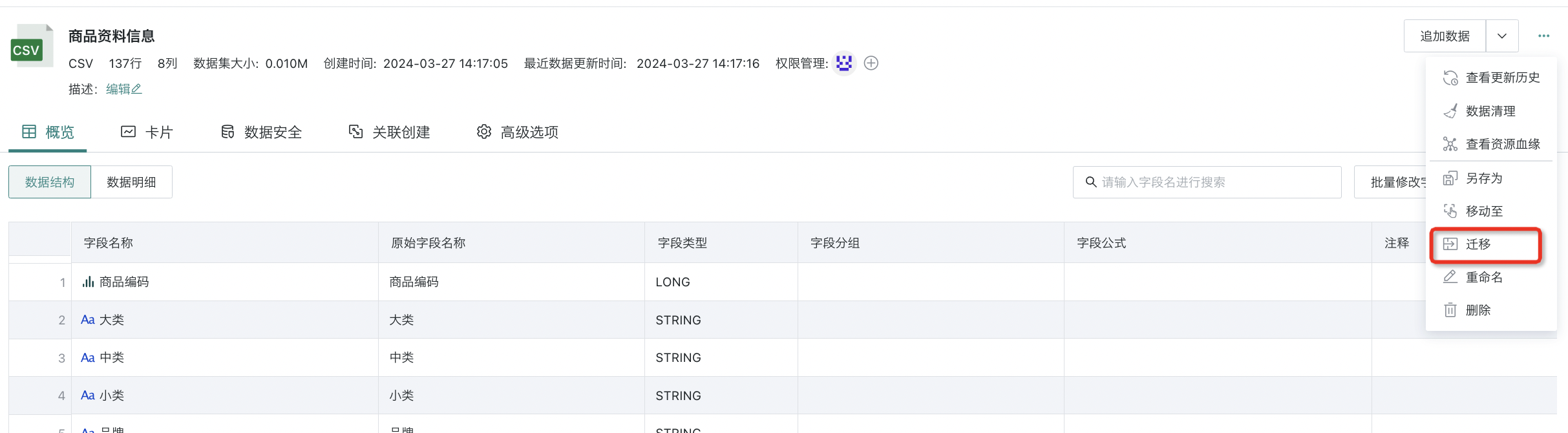1568x433 pixels.
Task: Choose 数据清理 menu item
Action: pos(1490,111)
